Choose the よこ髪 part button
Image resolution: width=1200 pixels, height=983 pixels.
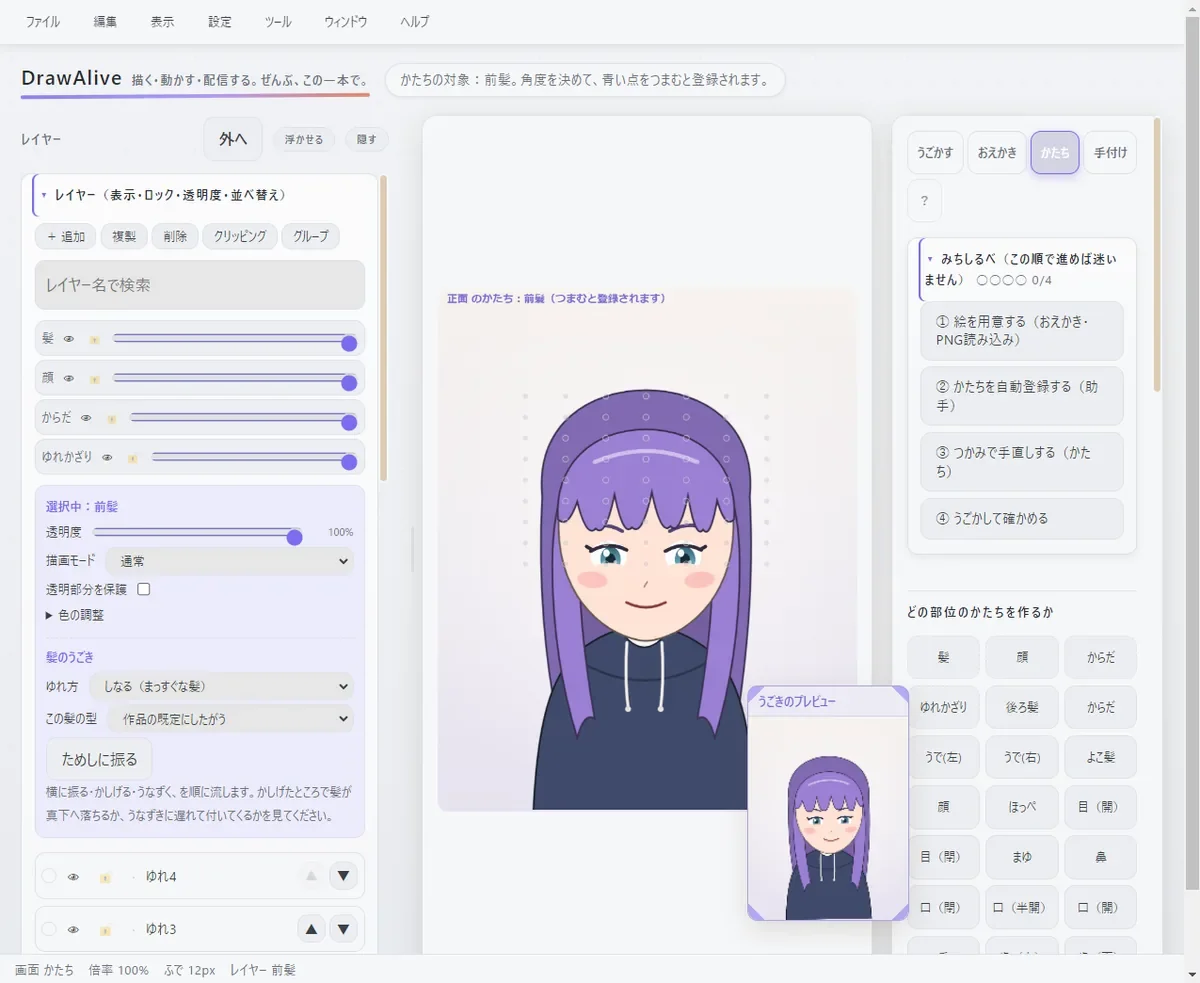click(1100, 757)
